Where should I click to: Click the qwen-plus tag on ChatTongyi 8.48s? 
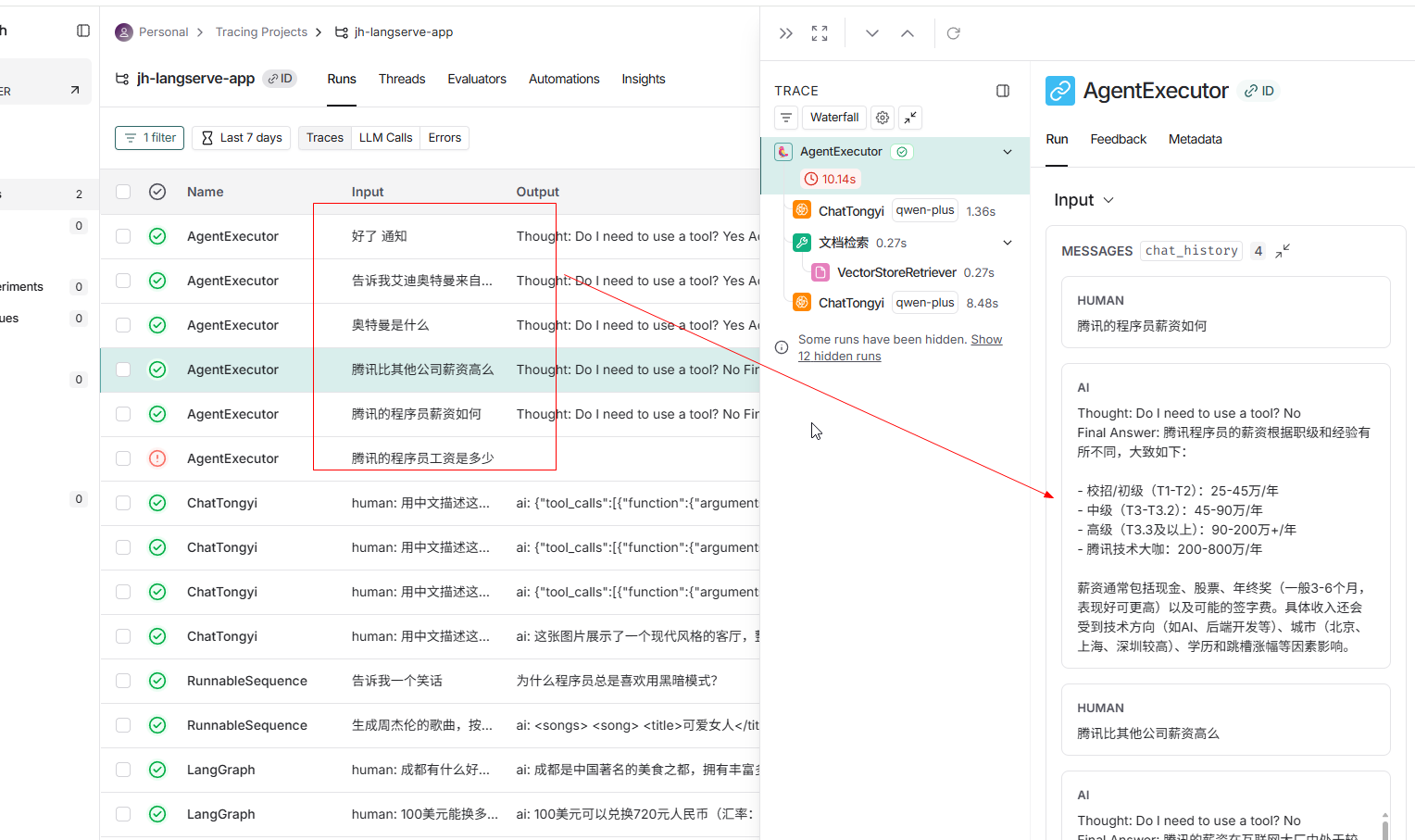(925, 303)
